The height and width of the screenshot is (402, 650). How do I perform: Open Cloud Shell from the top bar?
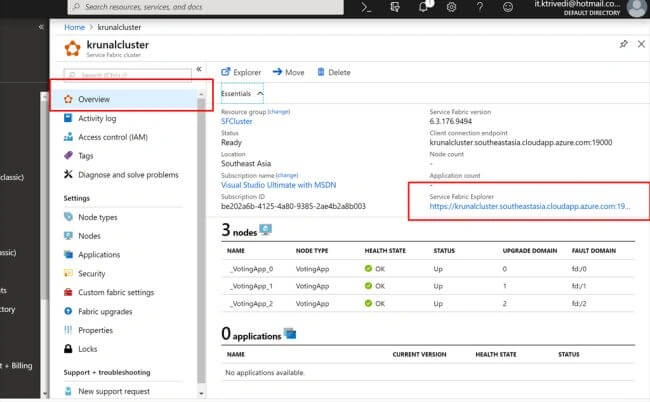click(366, 7)
